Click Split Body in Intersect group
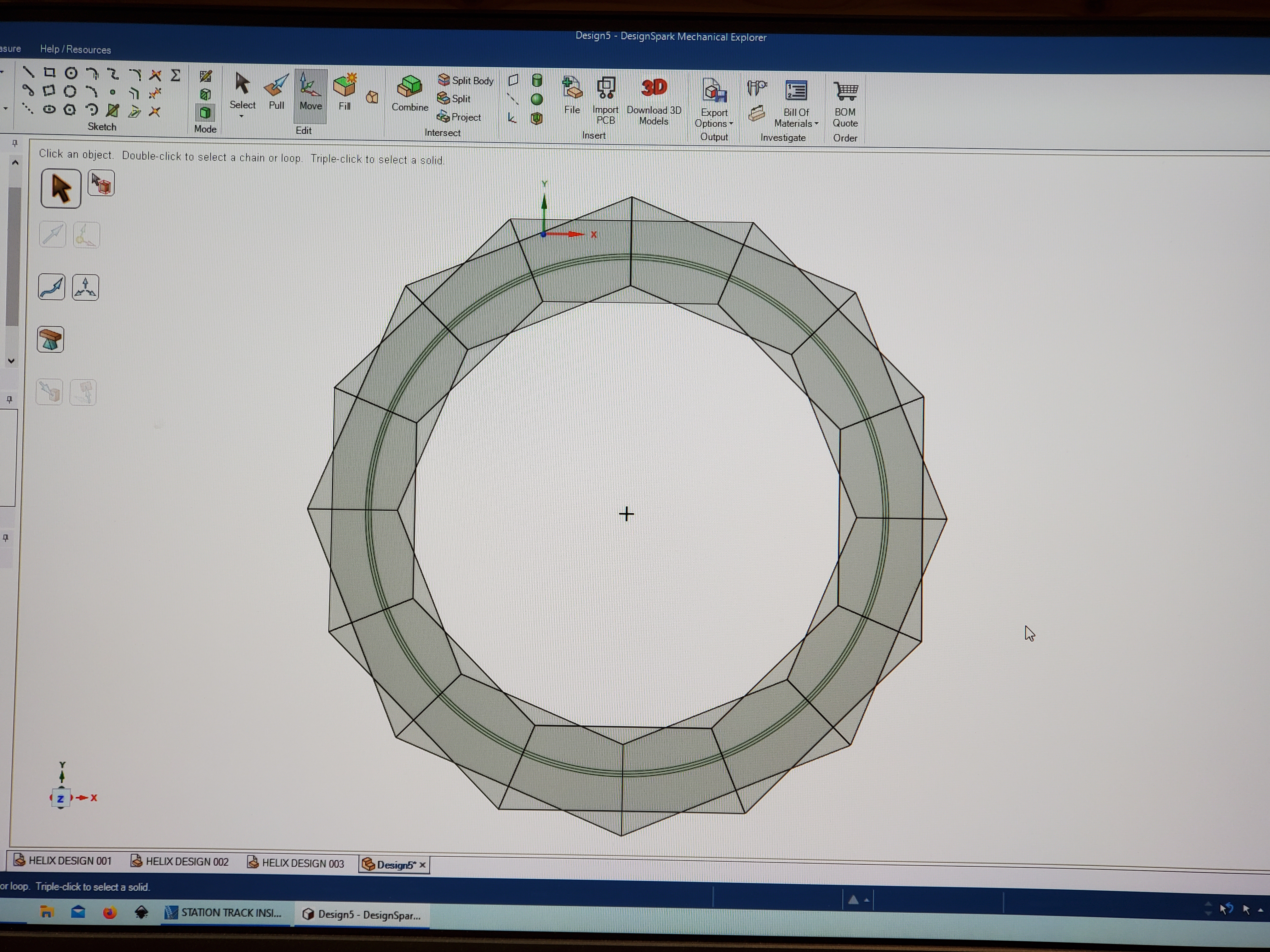Screen dimensions: 1270x952 click(x=466, y=80)
